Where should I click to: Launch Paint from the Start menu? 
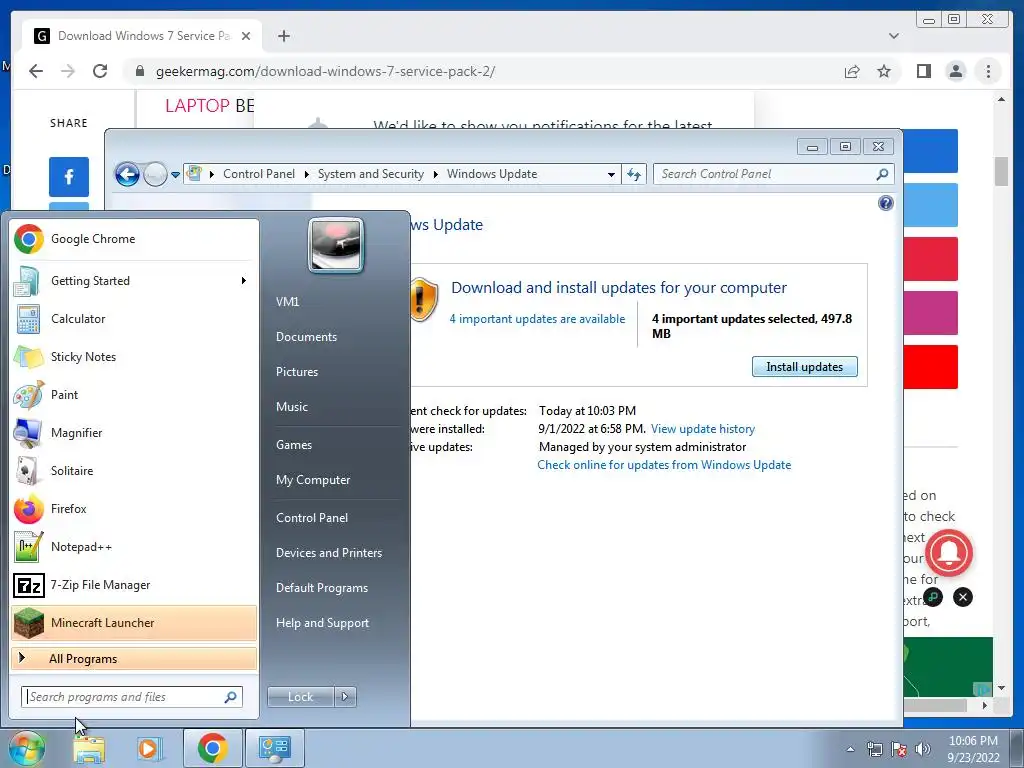pos(133,394)
